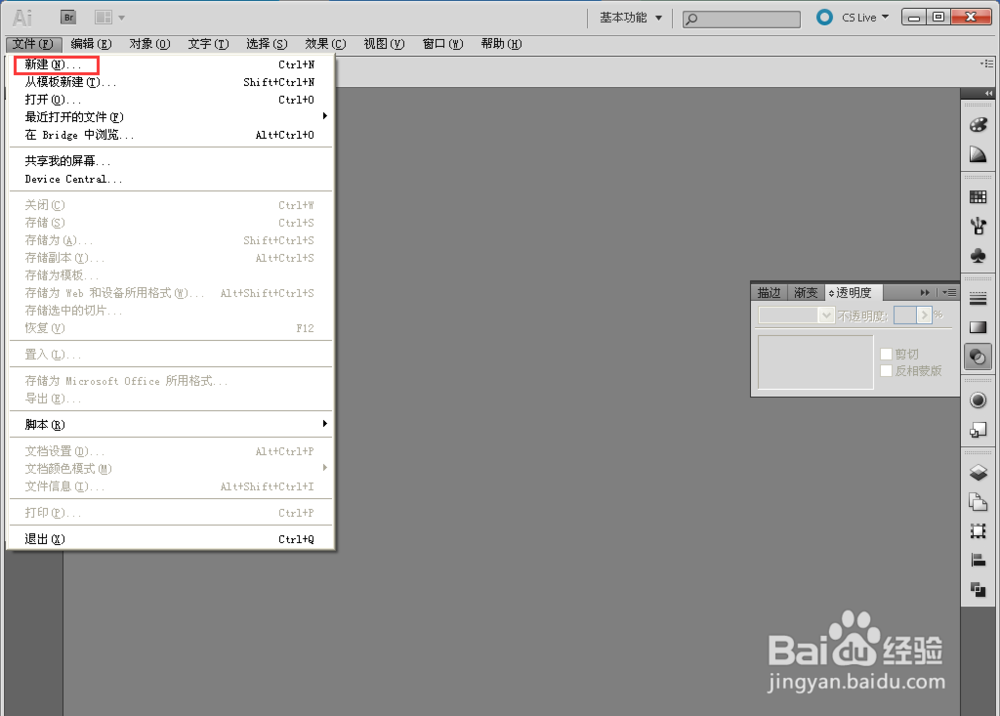The height and width of the screenshot is (716, 1000).
Task: Open the arrange documents layout icon
Action: [x=103, y=17]
